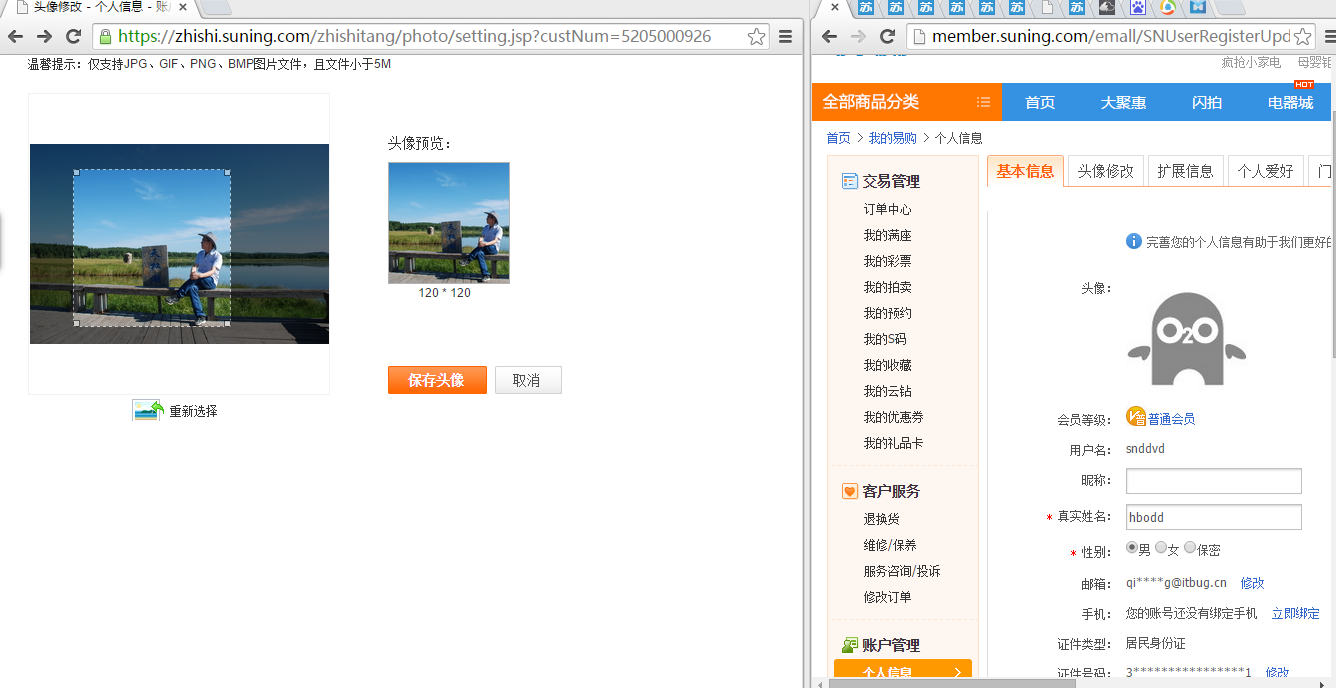The height and width of the screenshot is (688, 1336).
Task: Bookmark member.suning.com page with star icon
Action: click(1301, 36)
